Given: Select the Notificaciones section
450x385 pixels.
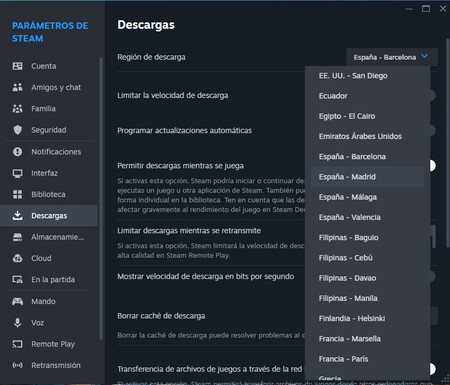Looking at the screenshot, I should [x=50, y=152].
